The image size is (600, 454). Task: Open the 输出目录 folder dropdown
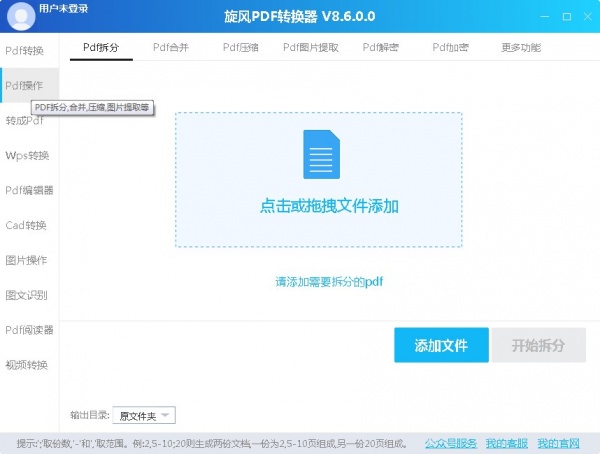(x=146, y=415)
